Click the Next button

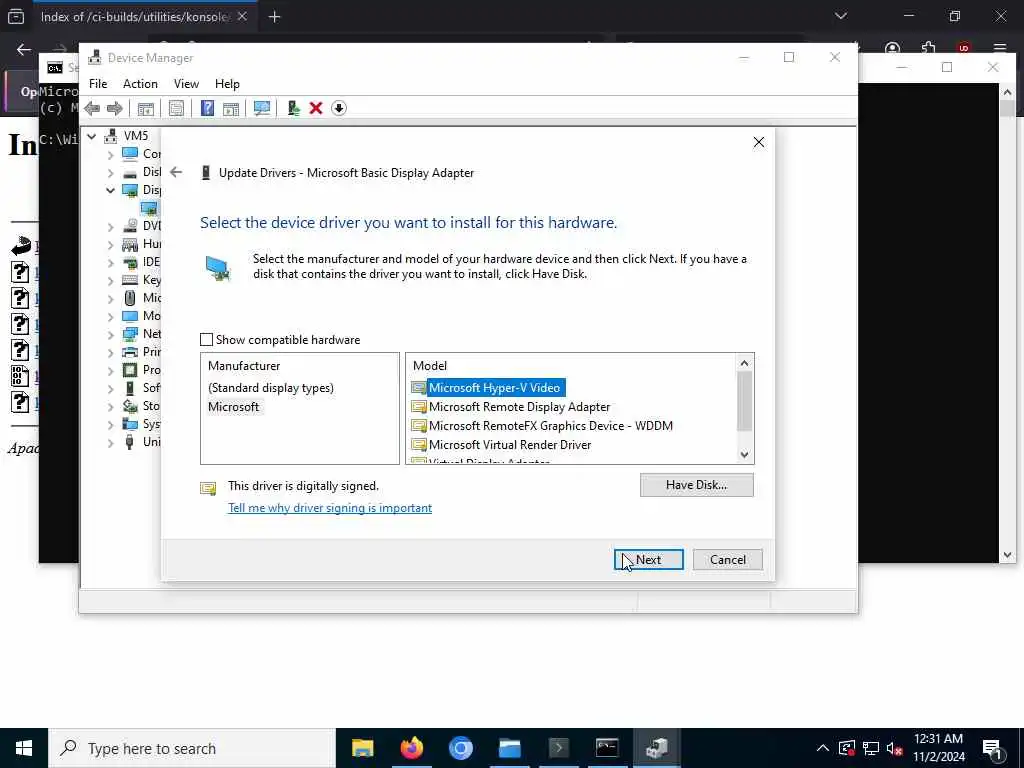coord(648,560)
